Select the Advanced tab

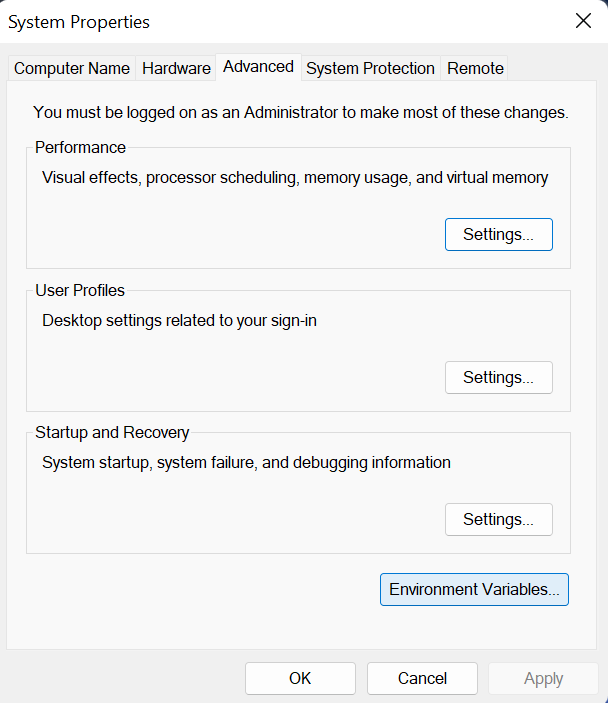[258, 66]
